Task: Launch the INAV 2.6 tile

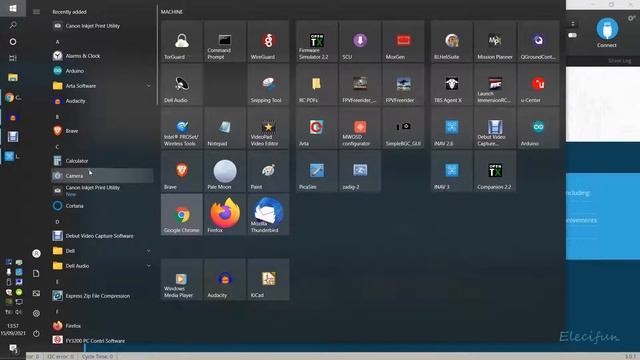Action: (451, 128)
